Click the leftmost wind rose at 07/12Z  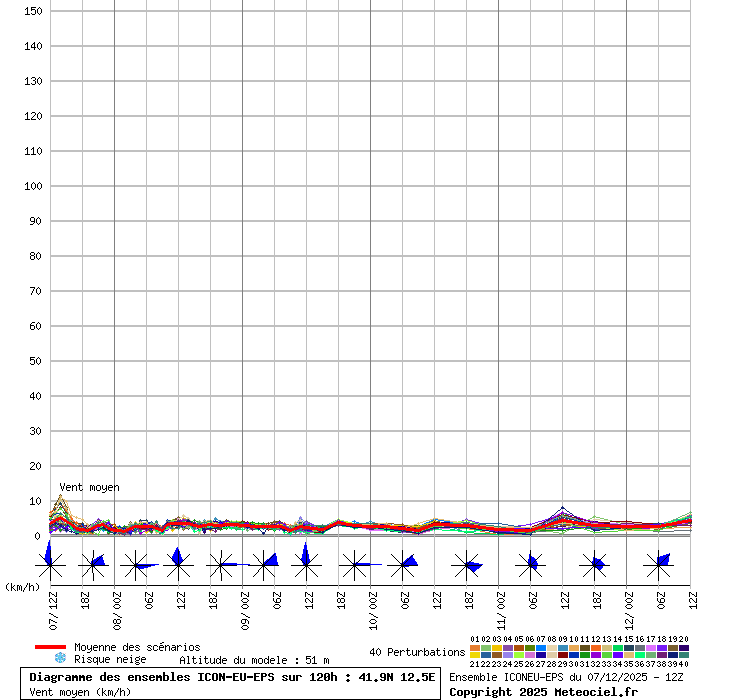[x=50, y=564]
